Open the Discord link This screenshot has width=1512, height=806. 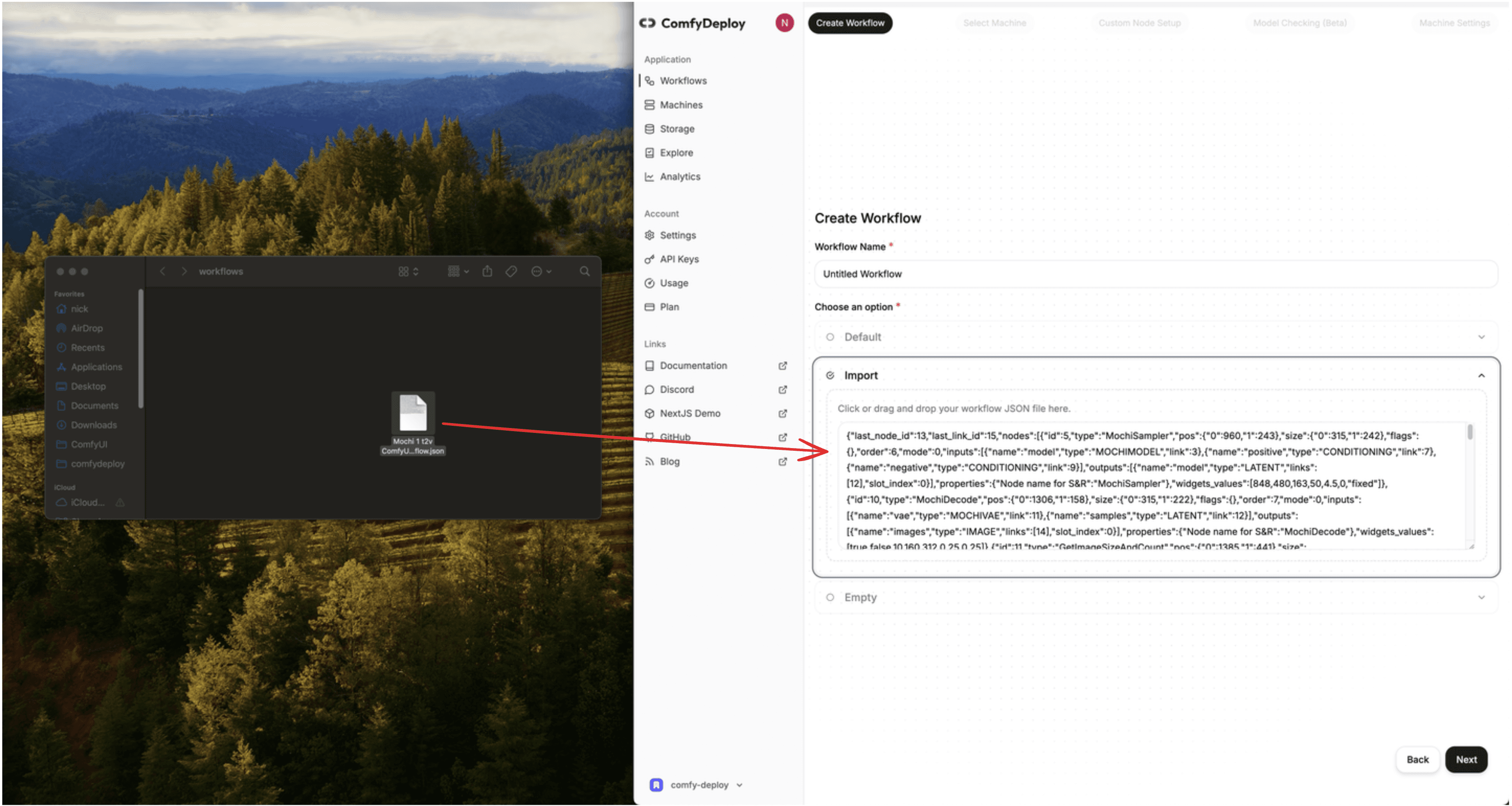(x=676, y=389)
